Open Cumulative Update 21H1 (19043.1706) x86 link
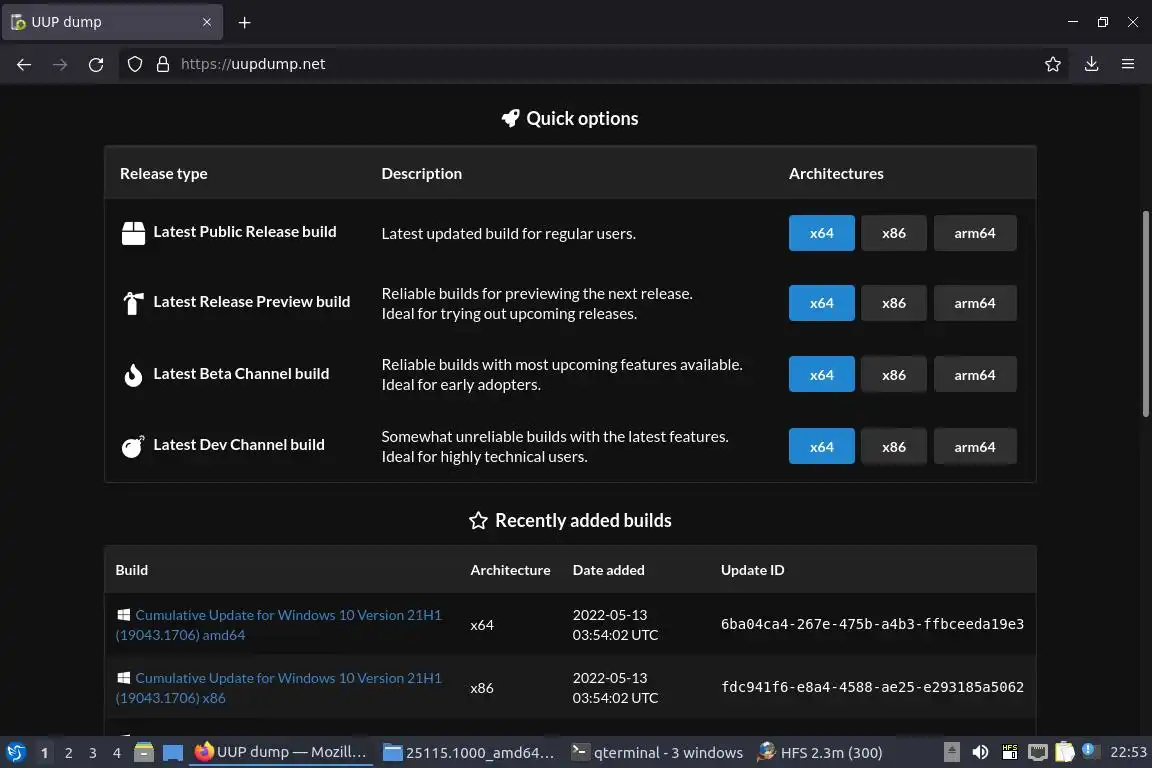This screenshot has height=768, width=1152. pos(278,688)
